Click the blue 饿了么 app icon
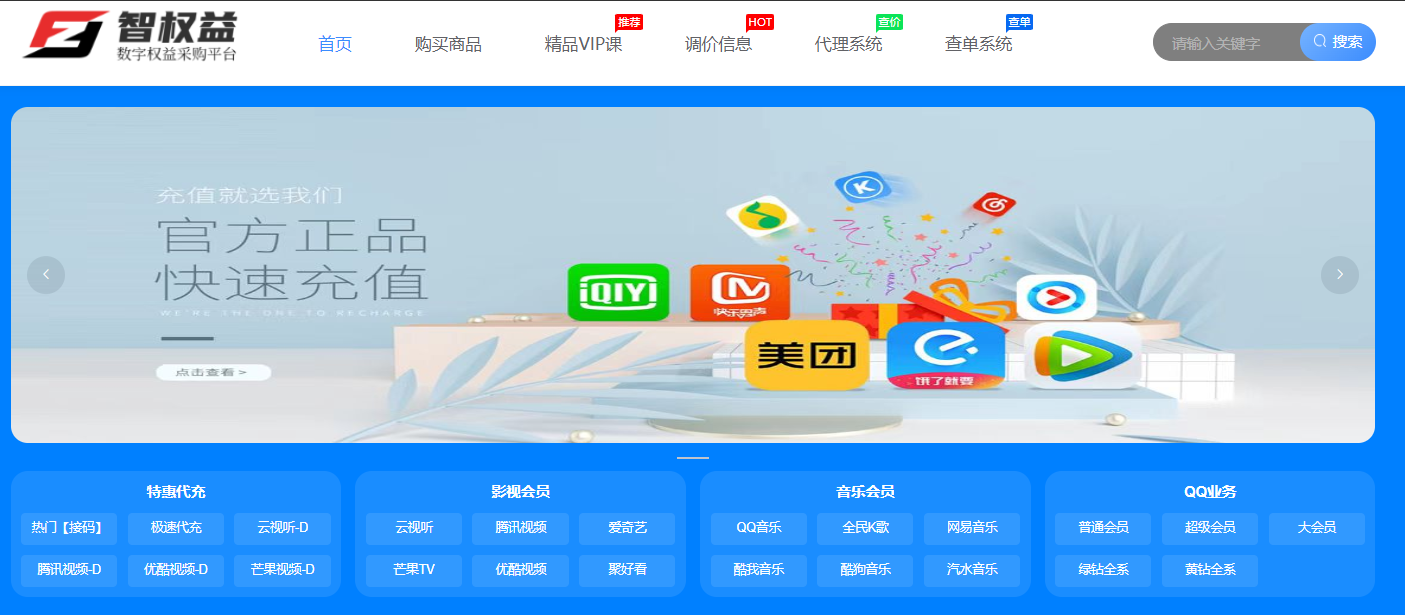This screenshot has height=615, width=1405. [x=945, y=355]
